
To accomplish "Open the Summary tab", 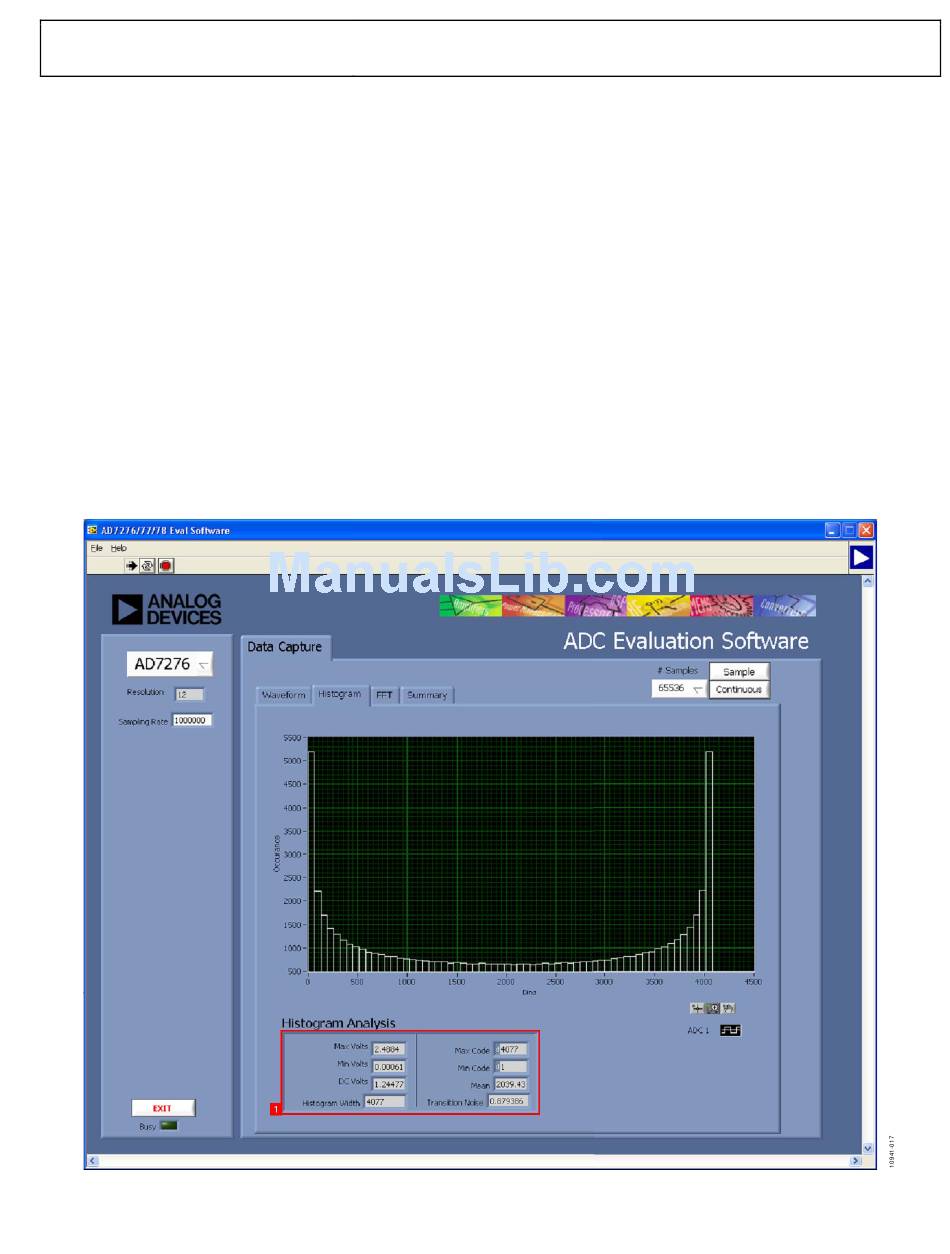I will [x=427, y=695].
